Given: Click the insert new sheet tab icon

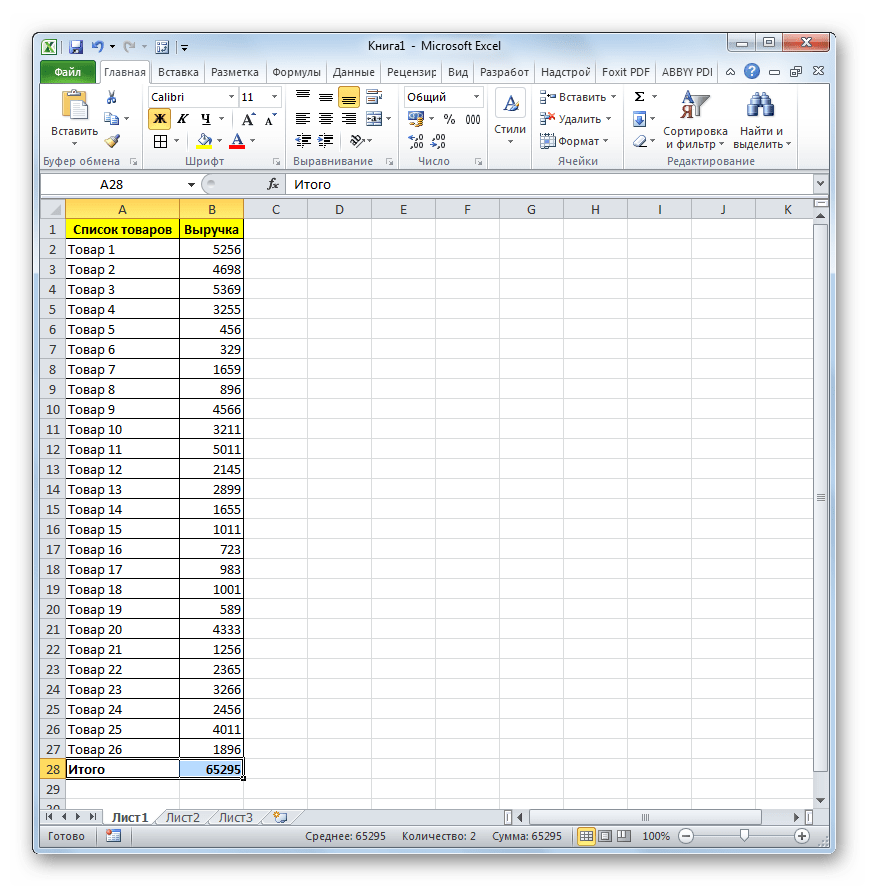Looking at the screenshot, I should [279, 817].
